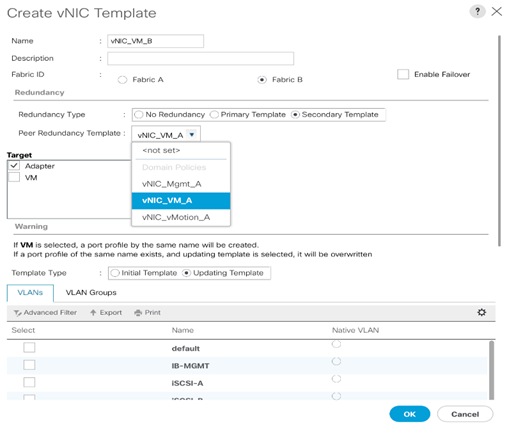Switch to the VLANs tab
The height and width of the screenshot is (433, 509).
point(30,293)
